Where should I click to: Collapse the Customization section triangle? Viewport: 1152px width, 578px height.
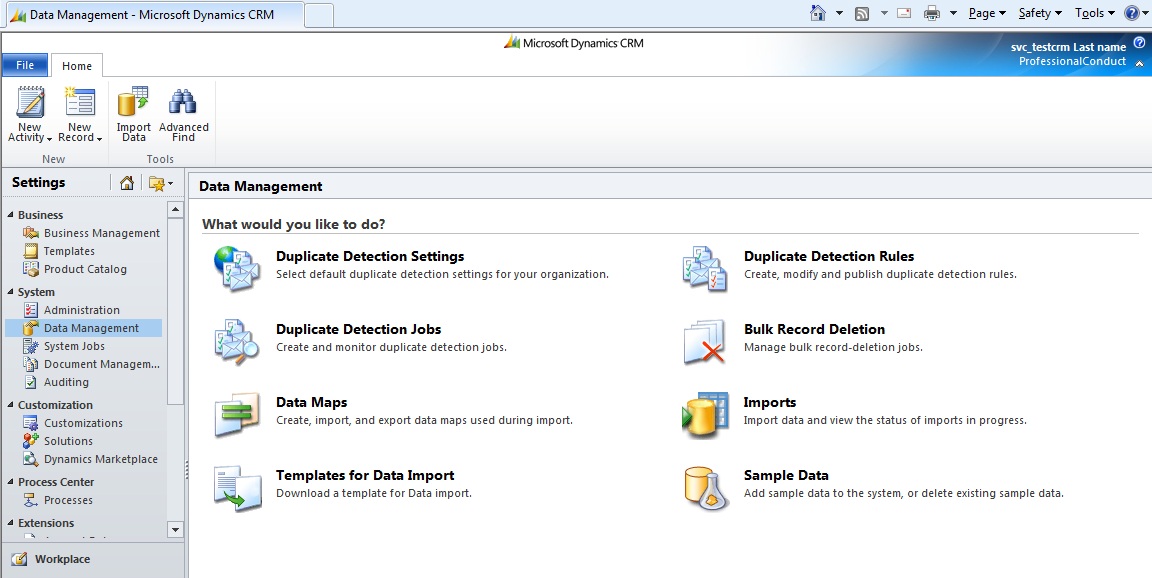pos(10,405)
